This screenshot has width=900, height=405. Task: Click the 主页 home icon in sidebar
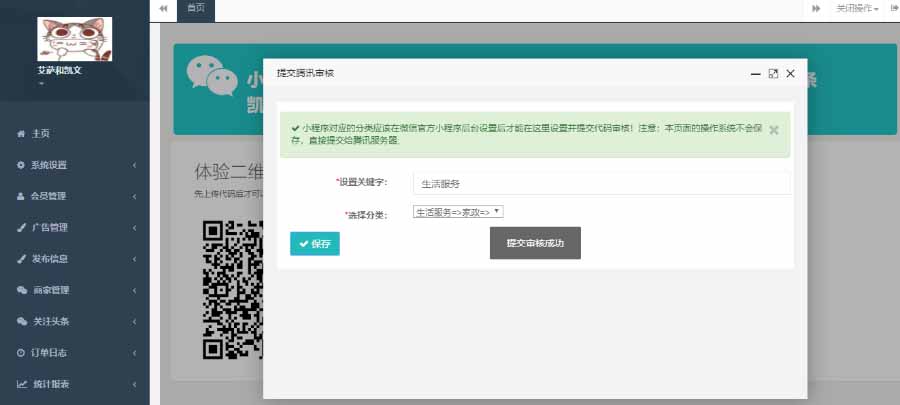[21, 134]
